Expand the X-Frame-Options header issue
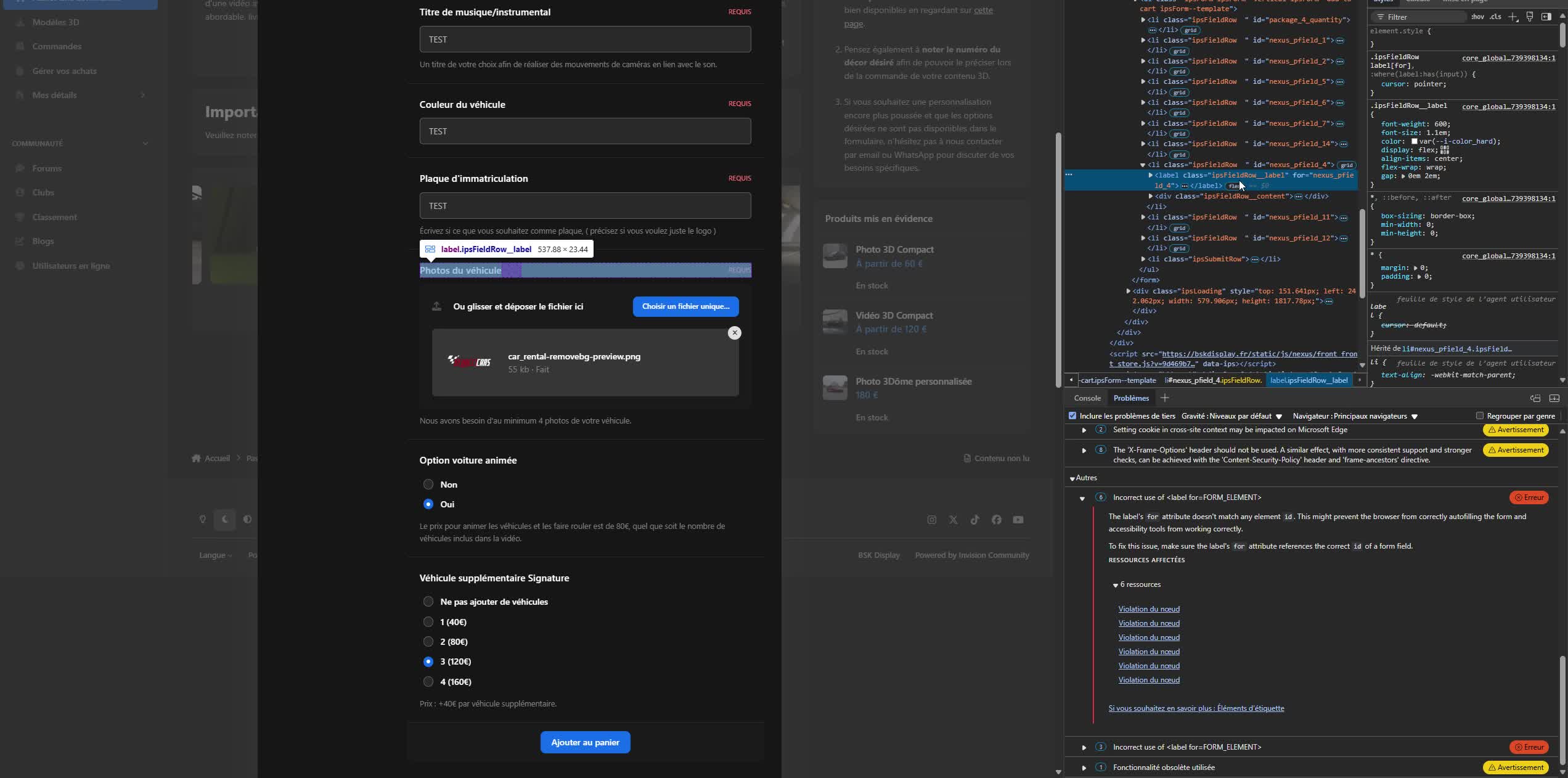The height and width of the screenshot is (778, 1568). click(x=1084, y=450)
